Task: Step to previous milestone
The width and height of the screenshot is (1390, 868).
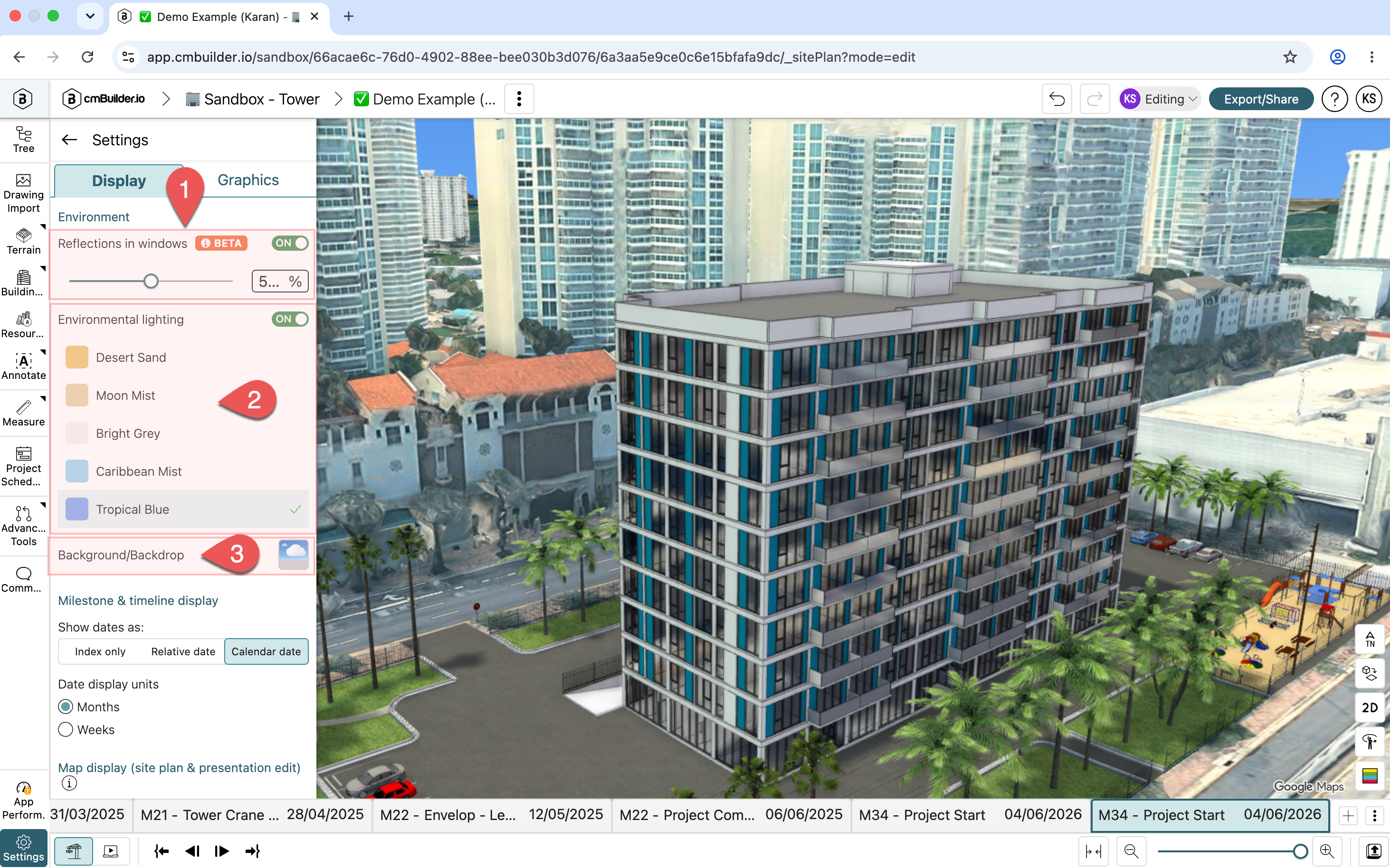Action: 192,851
